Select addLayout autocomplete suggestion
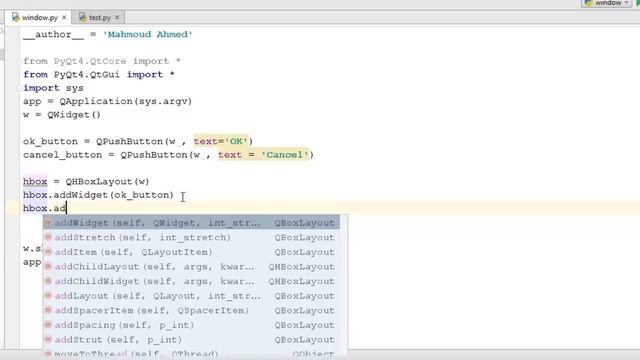The width and height of the screenshot is (640, 360). coord(191,296)
